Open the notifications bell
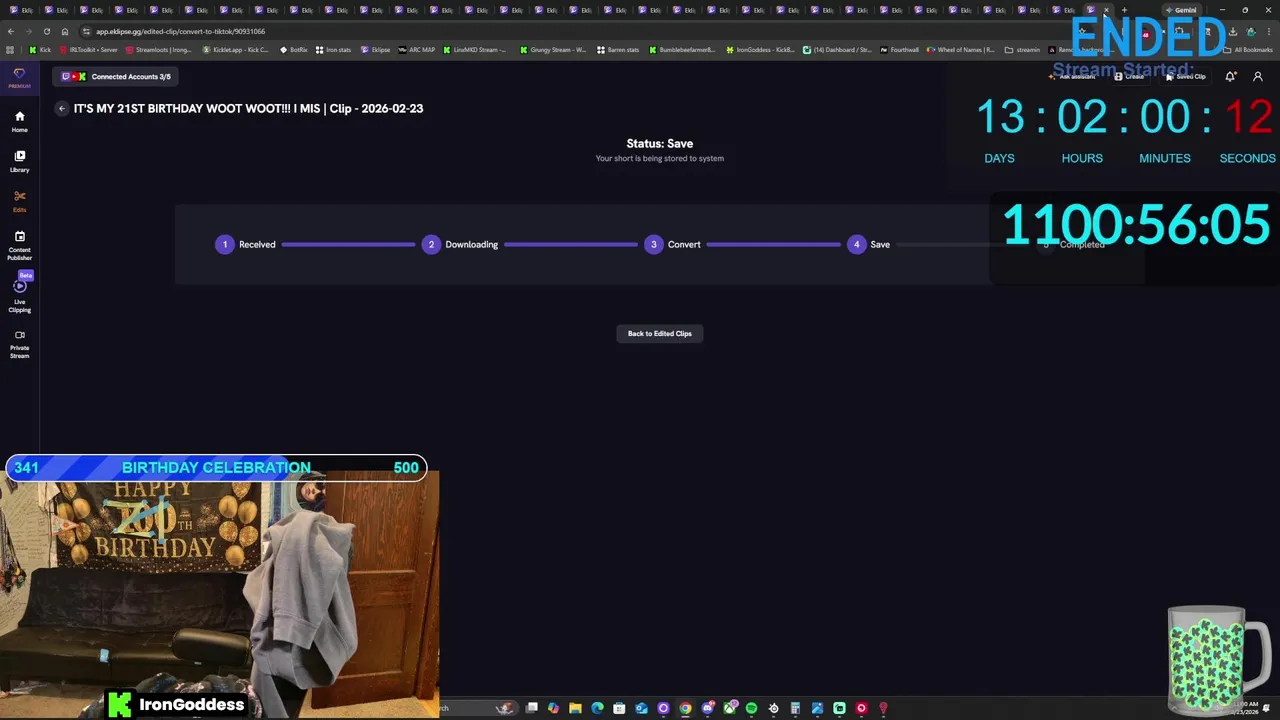This screenshot has width=1280, height=720. 1230,76
